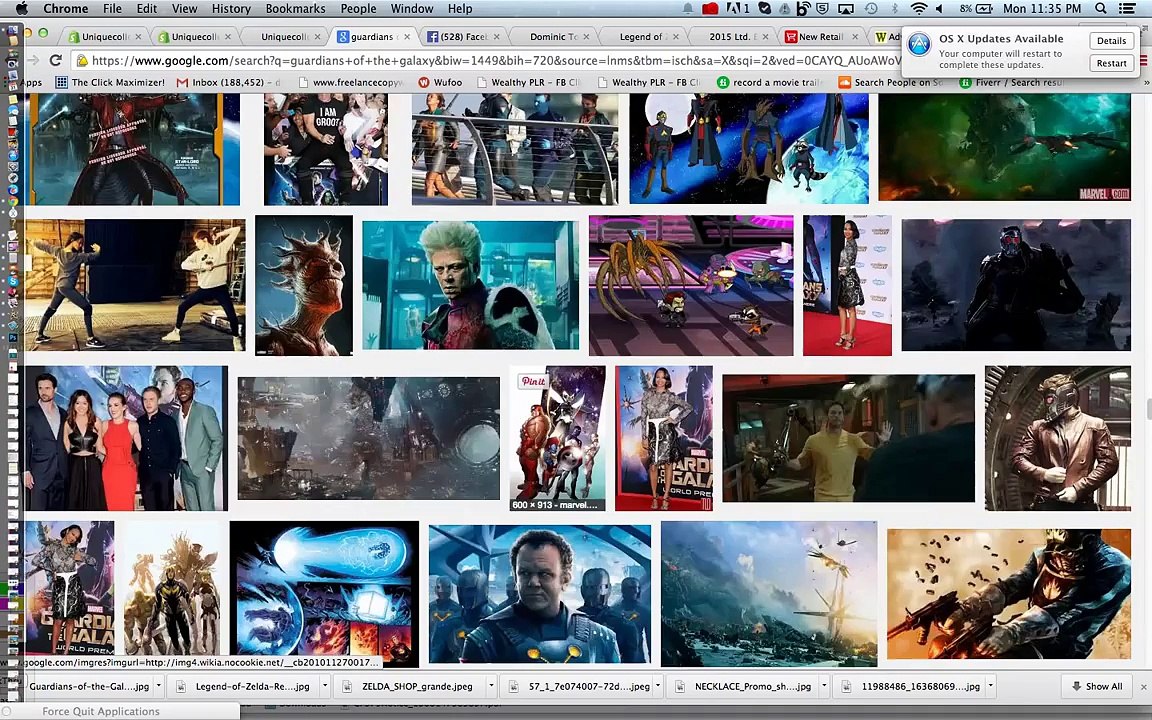The width and height of the screenshot is (1152, 720).
Task: Open the File menu
Action: [x=112, y=9]
